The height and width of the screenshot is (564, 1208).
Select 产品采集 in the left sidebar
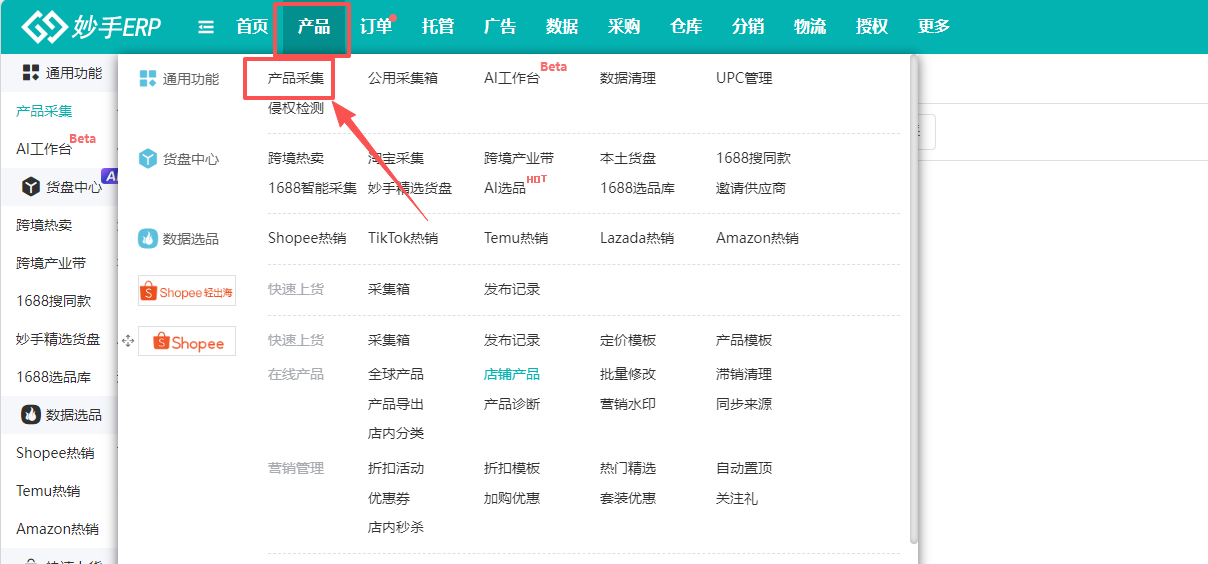[x=44, y=111]
